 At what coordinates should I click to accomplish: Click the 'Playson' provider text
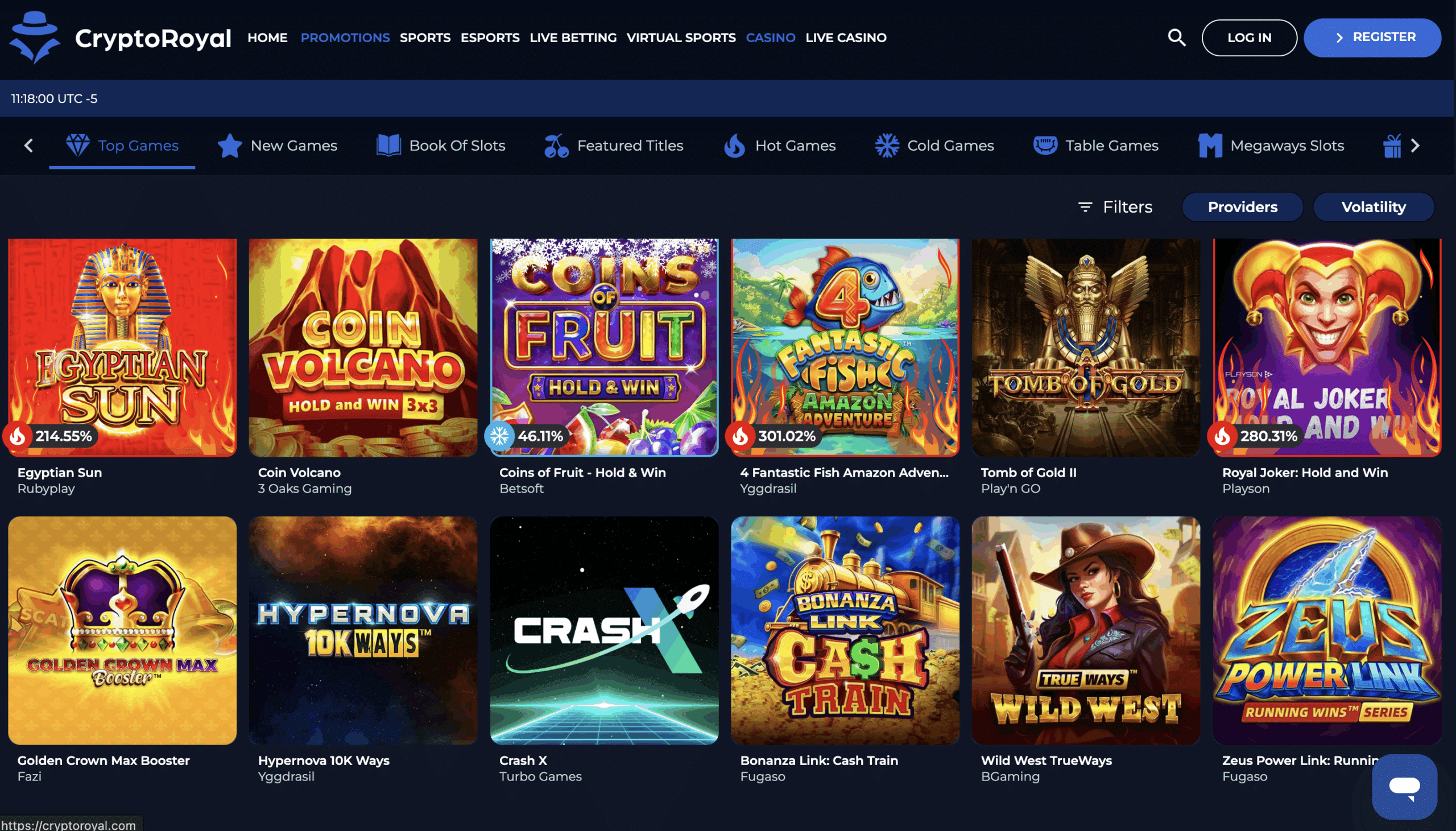point(1246,489)
